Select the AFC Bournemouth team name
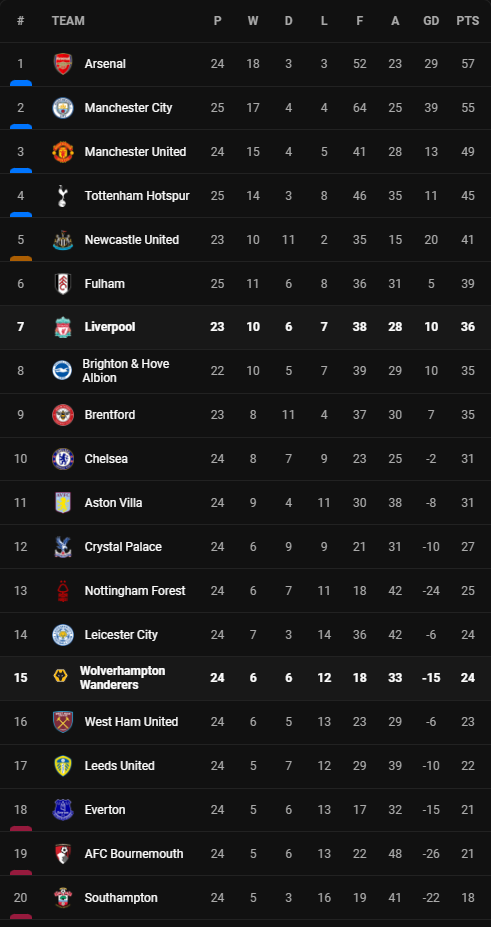Image resolution: width=491 pixels, height=927 pixels. pyautogui.click(x=134, y=854)
